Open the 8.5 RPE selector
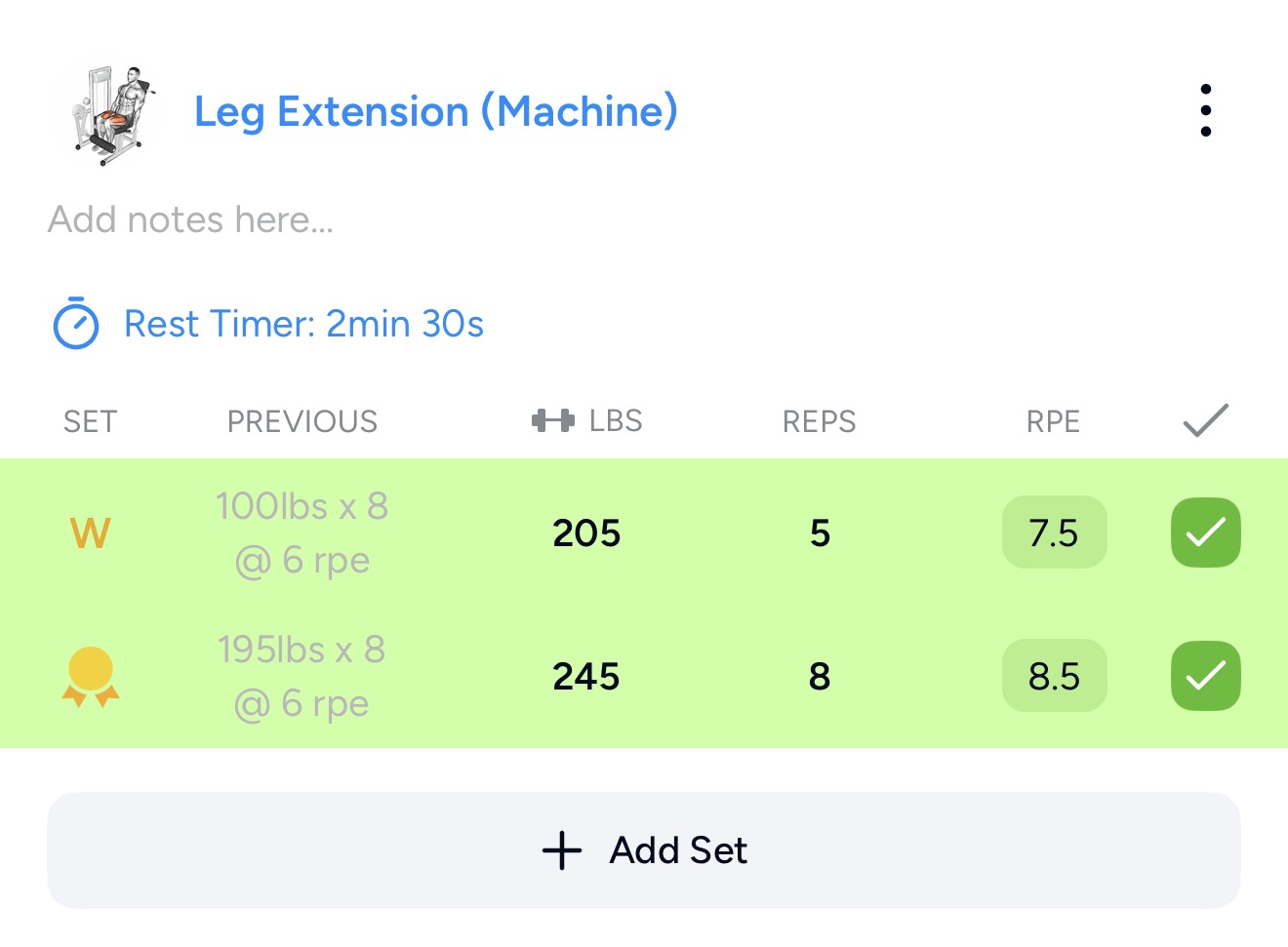This screenshot has height=947, width=1288. click(x=1054, y=676)
